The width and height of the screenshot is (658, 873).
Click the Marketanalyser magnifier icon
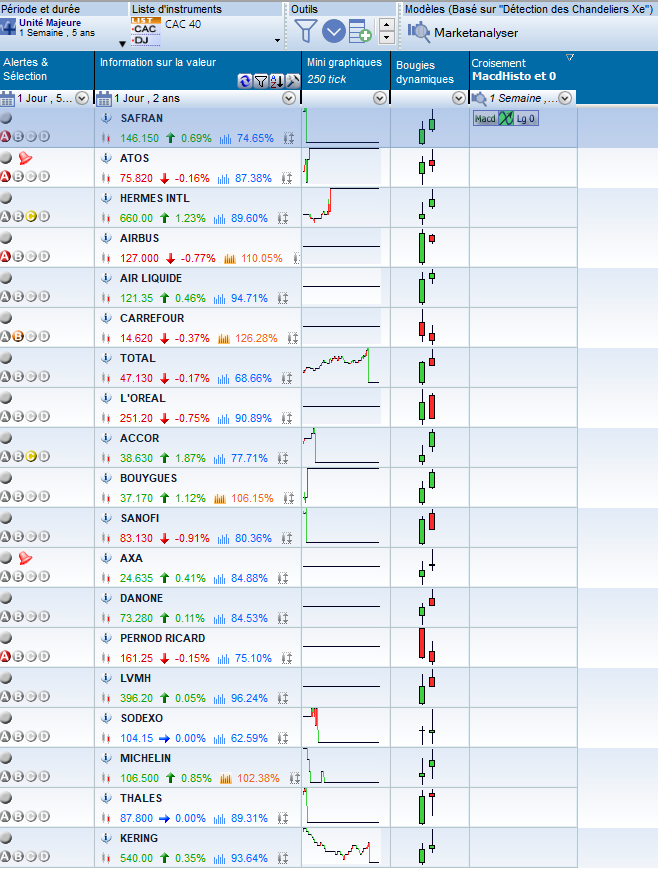[x=419, y=32]
